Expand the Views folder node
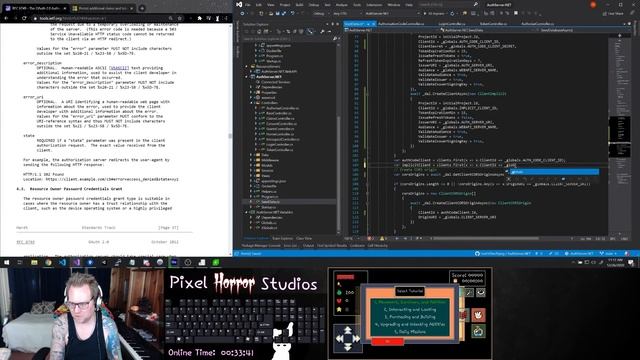The image size is (640, 360). (251, 176)
